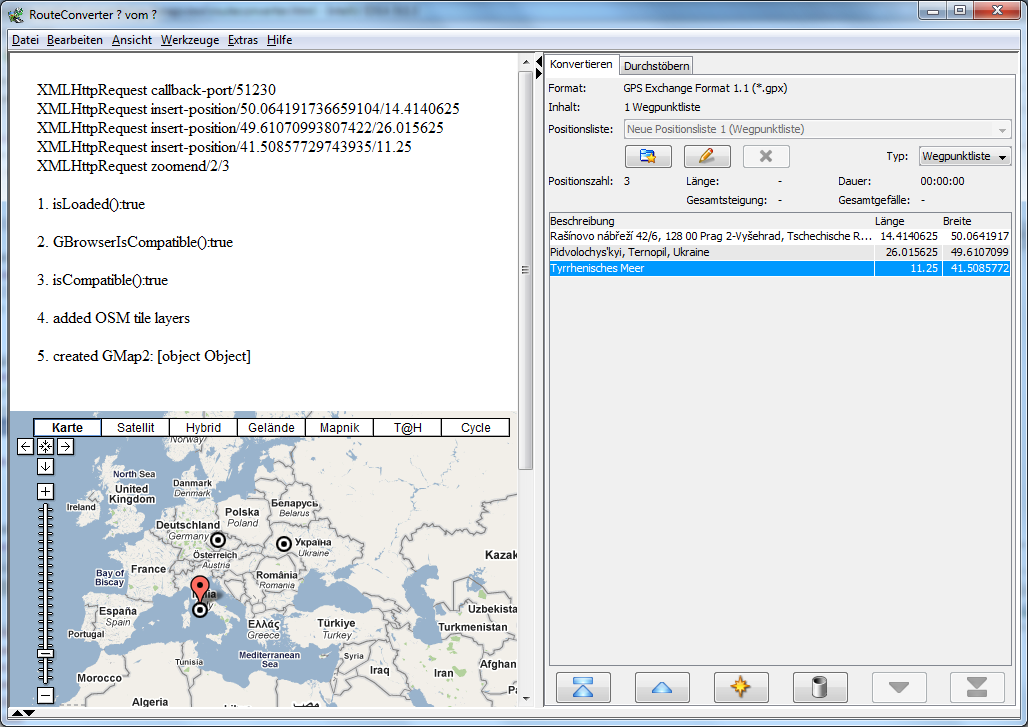The width and height of the screenshot is (1028, 727).
Task: Select the Pidvolochys'kyi, Ternopil row
Action: pos(710,252)
